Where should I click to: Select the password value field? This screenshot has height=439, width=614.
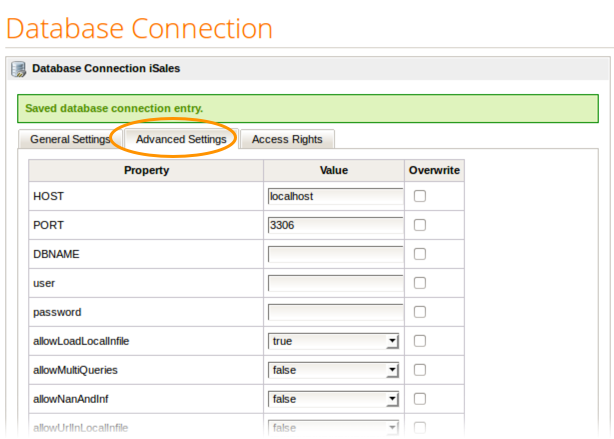tap(335, 312)
